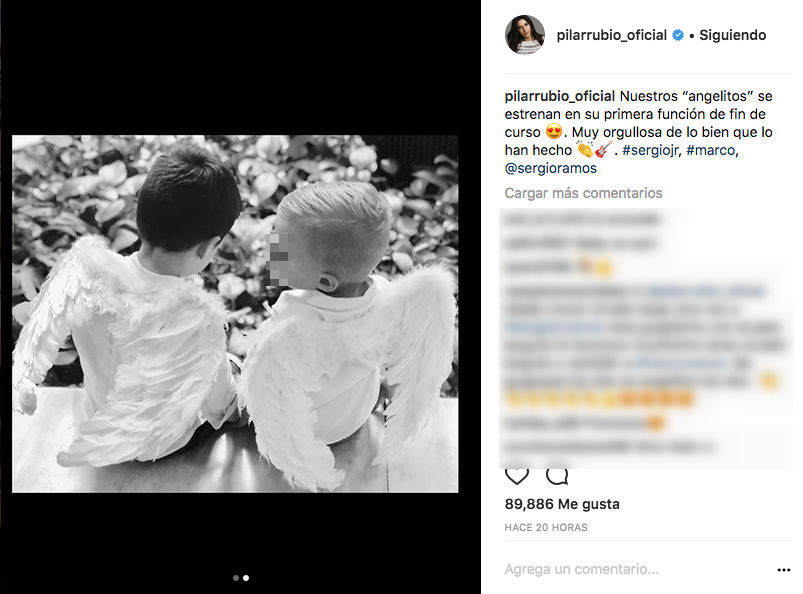803x594 pixels.
Task: Click the Hace 20 horas timestamp
Action: click(546, 527)
